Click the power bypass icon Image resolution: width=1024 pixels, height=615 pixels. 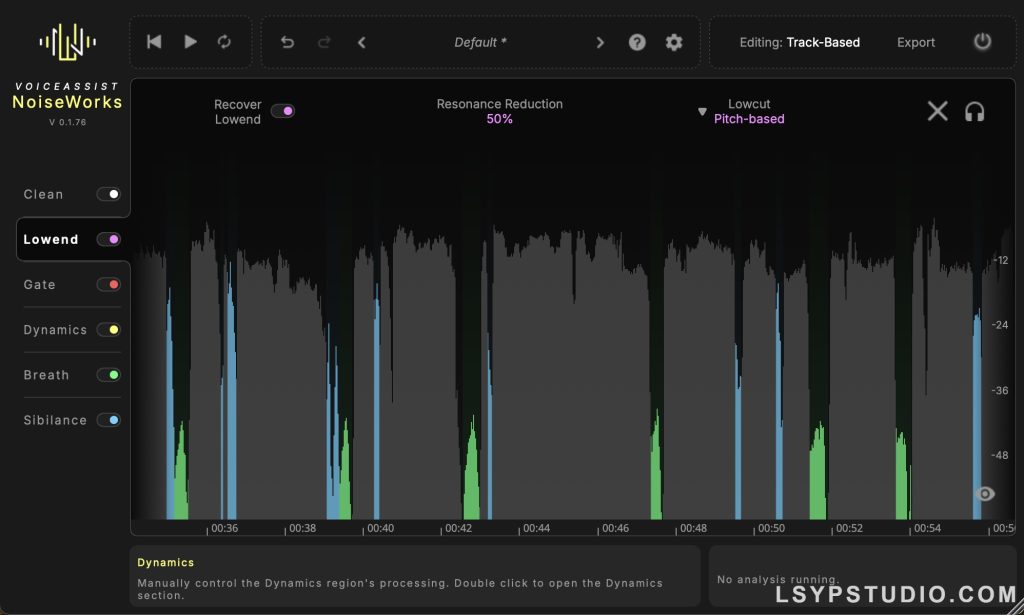[x=982, y=42]
